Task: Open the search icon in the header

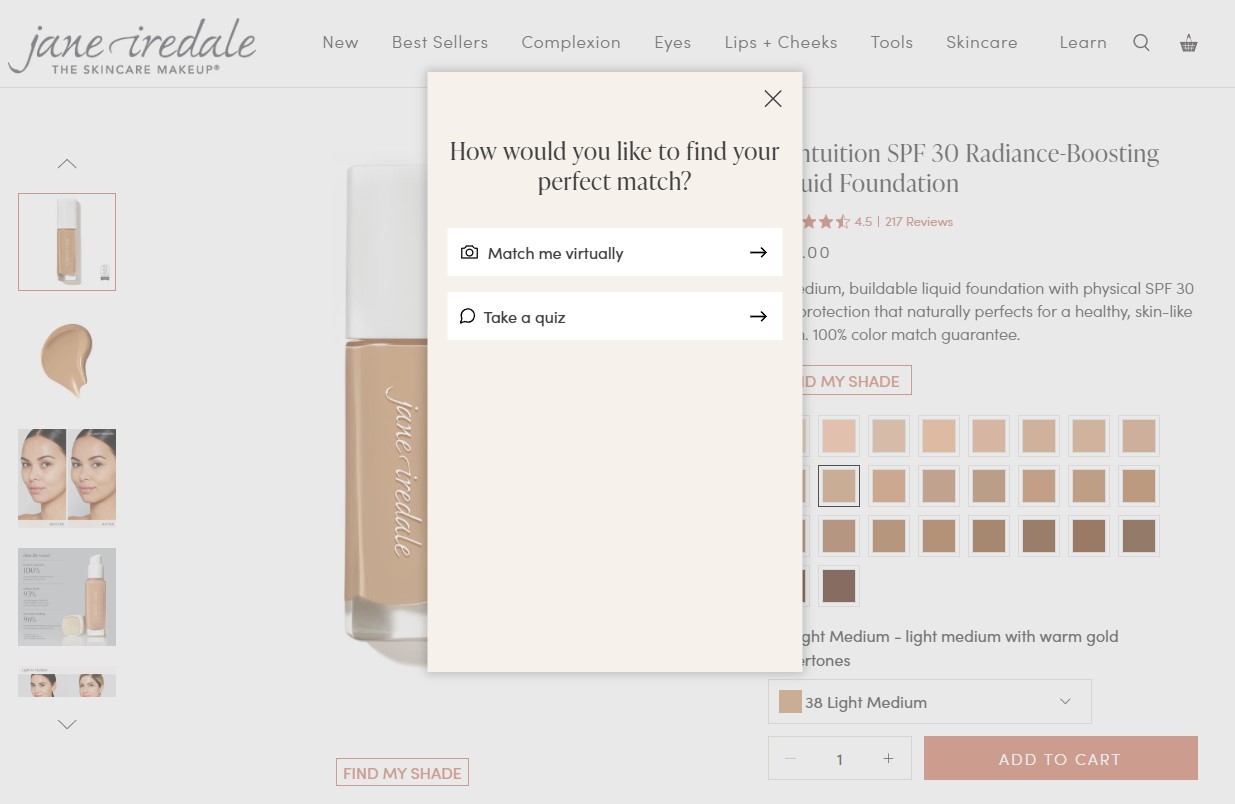Action: point(1141,42)
